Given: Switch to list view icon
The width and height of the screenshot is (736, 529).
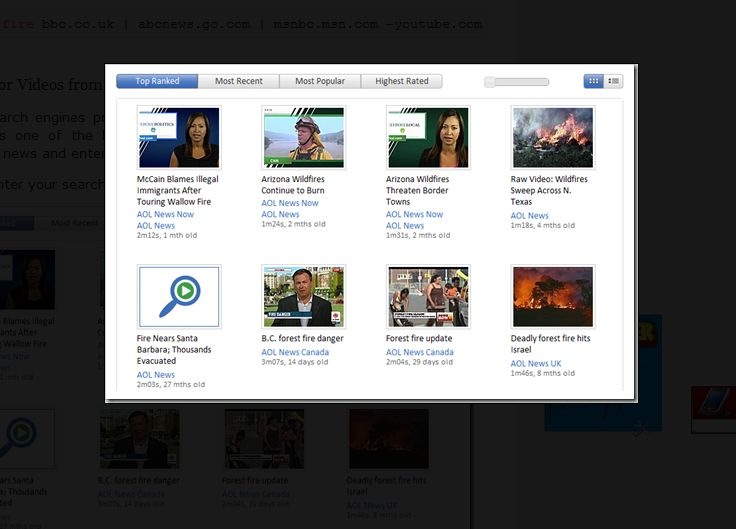Looking at the screenshot, I should click(x=613, y=81).
